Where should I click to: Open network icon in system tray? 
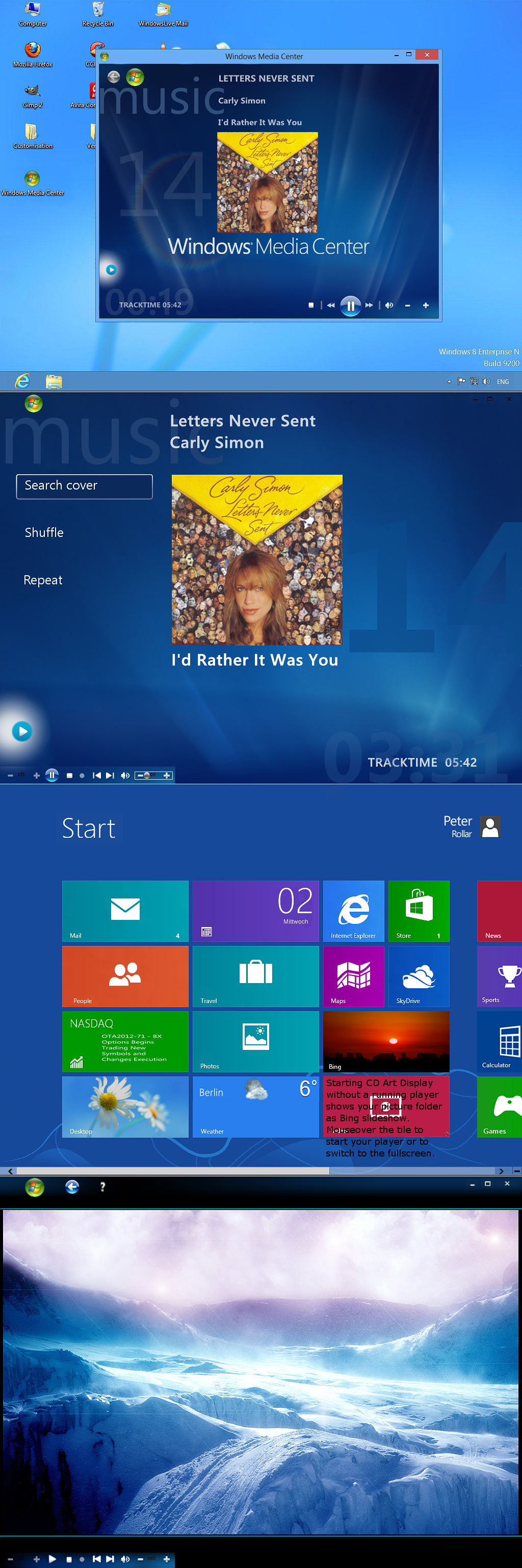point(474,381)
